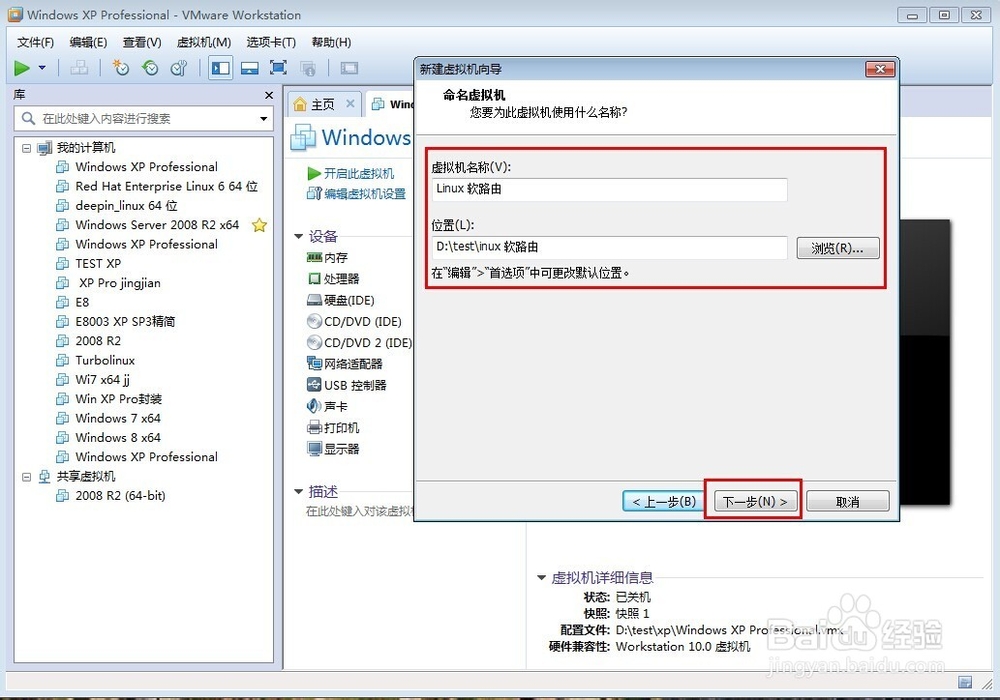Image resolution: width=1000 pixels, height=700 pixels.
Task: Click the send Ctrl+Alt+Del toolbar icon
Action: [x=79, y=68]
